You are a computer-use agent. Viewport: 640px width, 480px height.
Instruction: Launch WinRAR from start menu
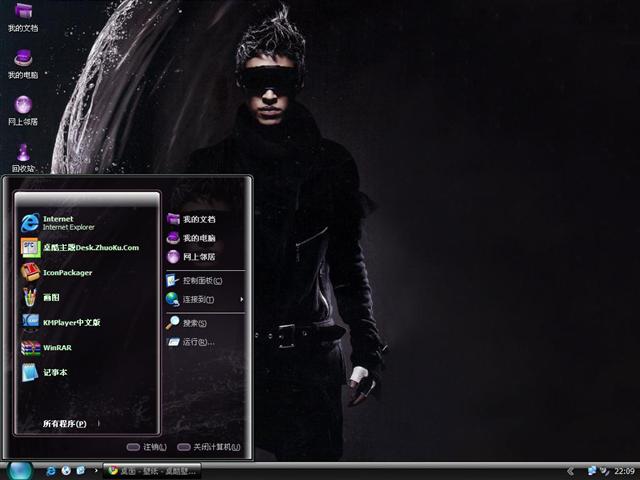[x=47, y=347]
